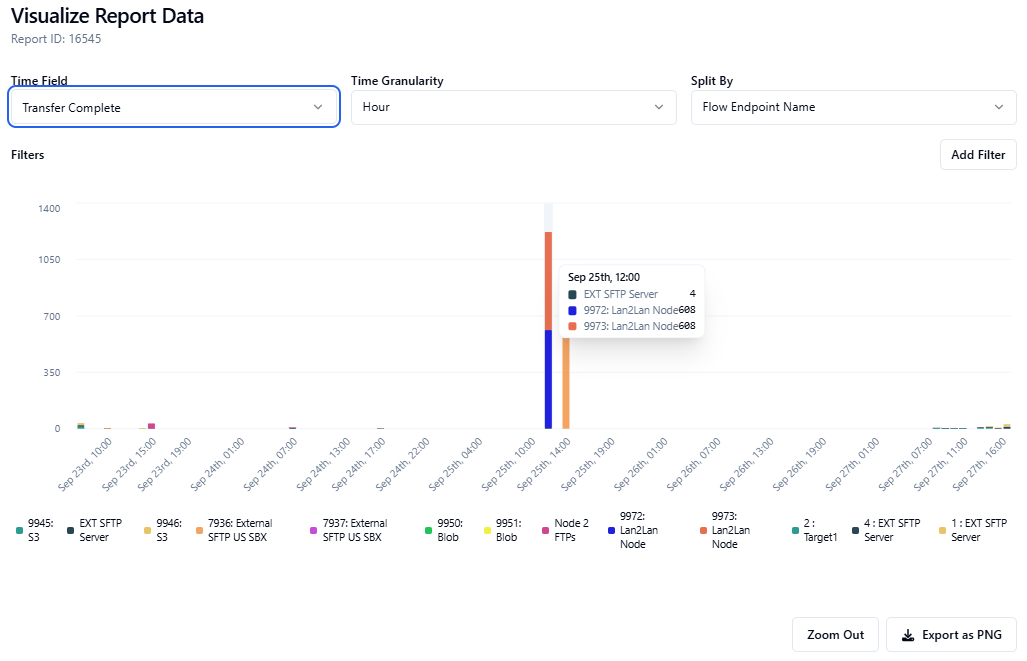Screen dimensions: 1027x661
Task: Toggle the 7936: External SFTP US SBX series label
Action: 239,530
